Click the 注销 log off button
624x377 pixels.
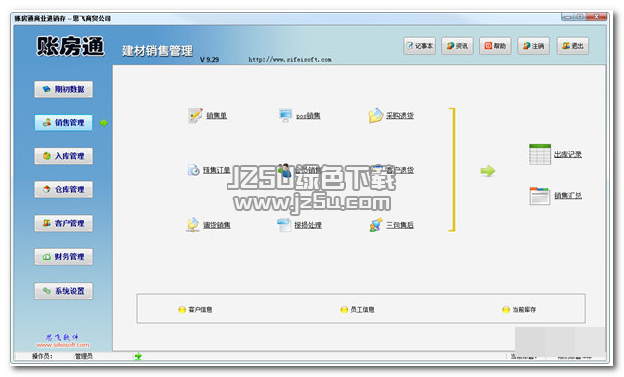534,46
